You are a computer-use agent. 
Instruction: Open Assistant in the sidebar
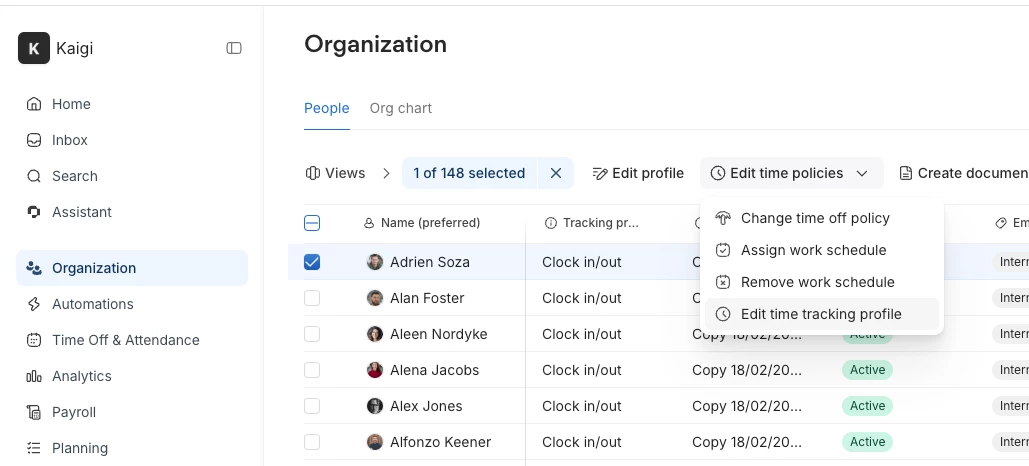click(82, 212)
